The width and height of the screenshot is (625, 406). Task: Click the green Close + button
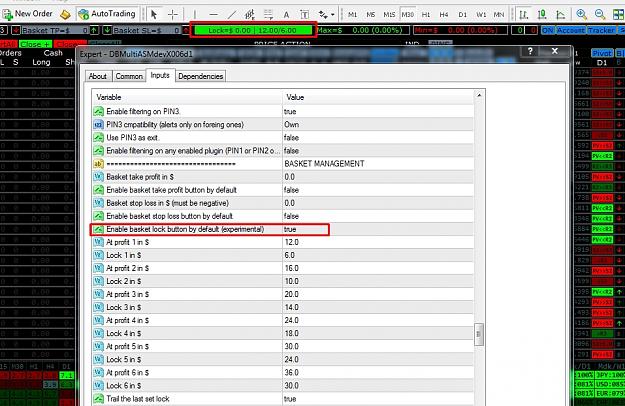pos(35,44)
